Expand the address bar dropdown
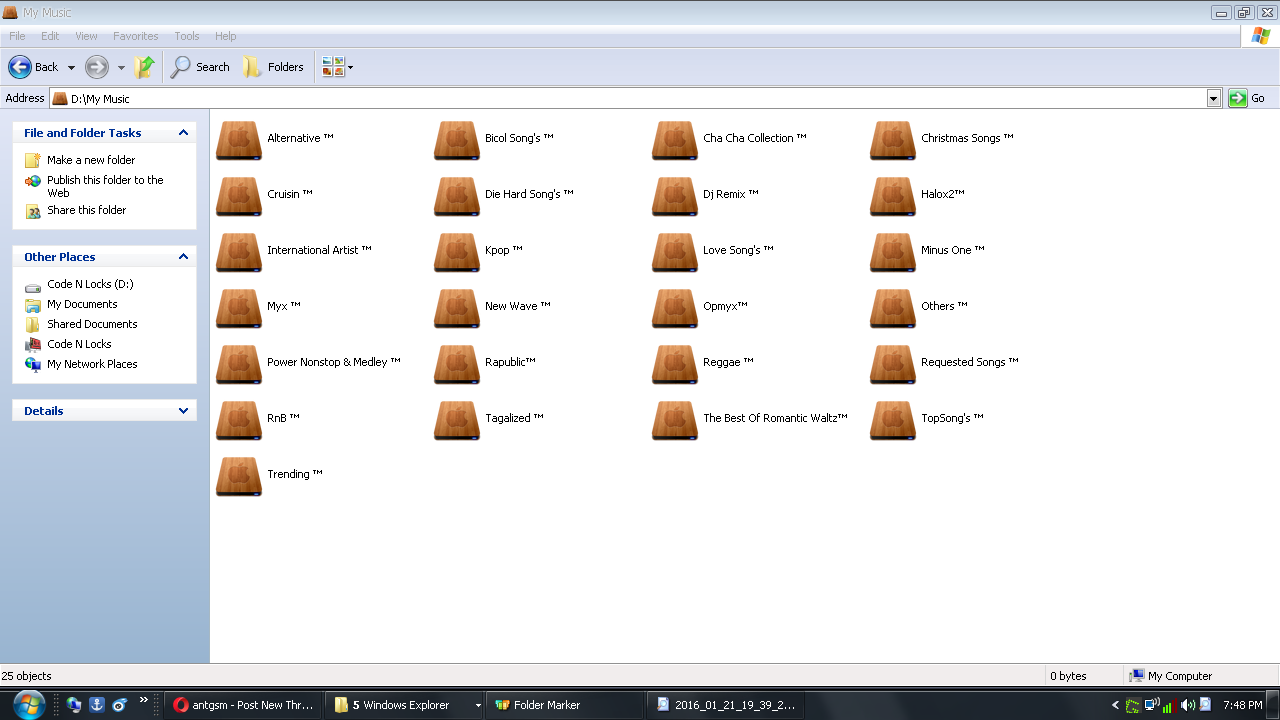 click(1214, 98)
